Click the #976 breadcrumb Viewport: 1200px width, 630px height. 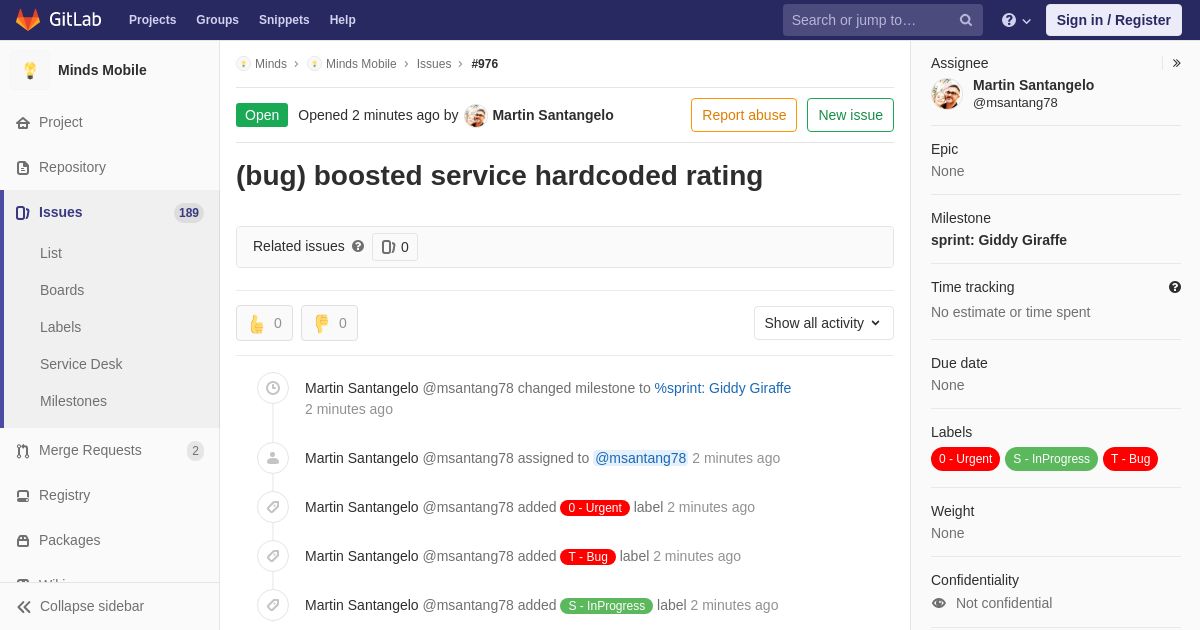click(x=485, y=64)
